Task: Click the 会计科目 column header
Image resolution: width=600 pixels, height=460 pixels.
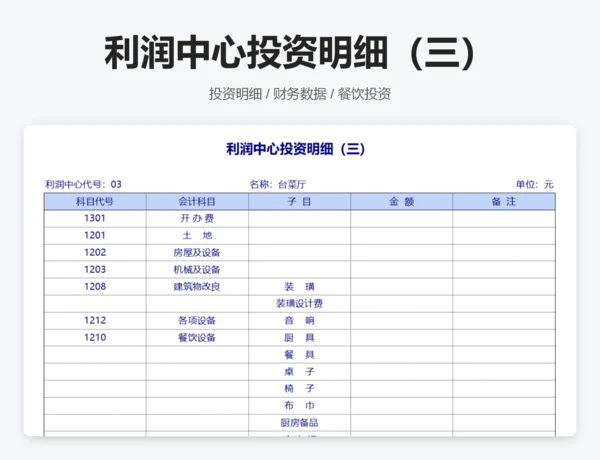Action: [197, 202]
